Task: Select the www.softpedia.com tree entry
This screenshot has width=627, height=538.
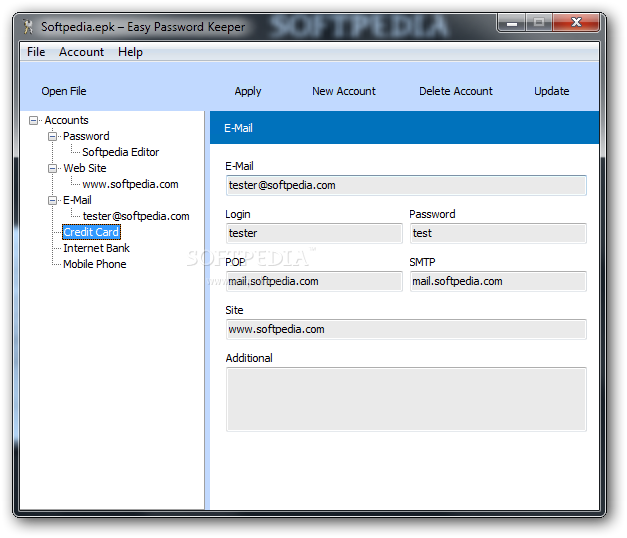Action: tap(130, 184)
